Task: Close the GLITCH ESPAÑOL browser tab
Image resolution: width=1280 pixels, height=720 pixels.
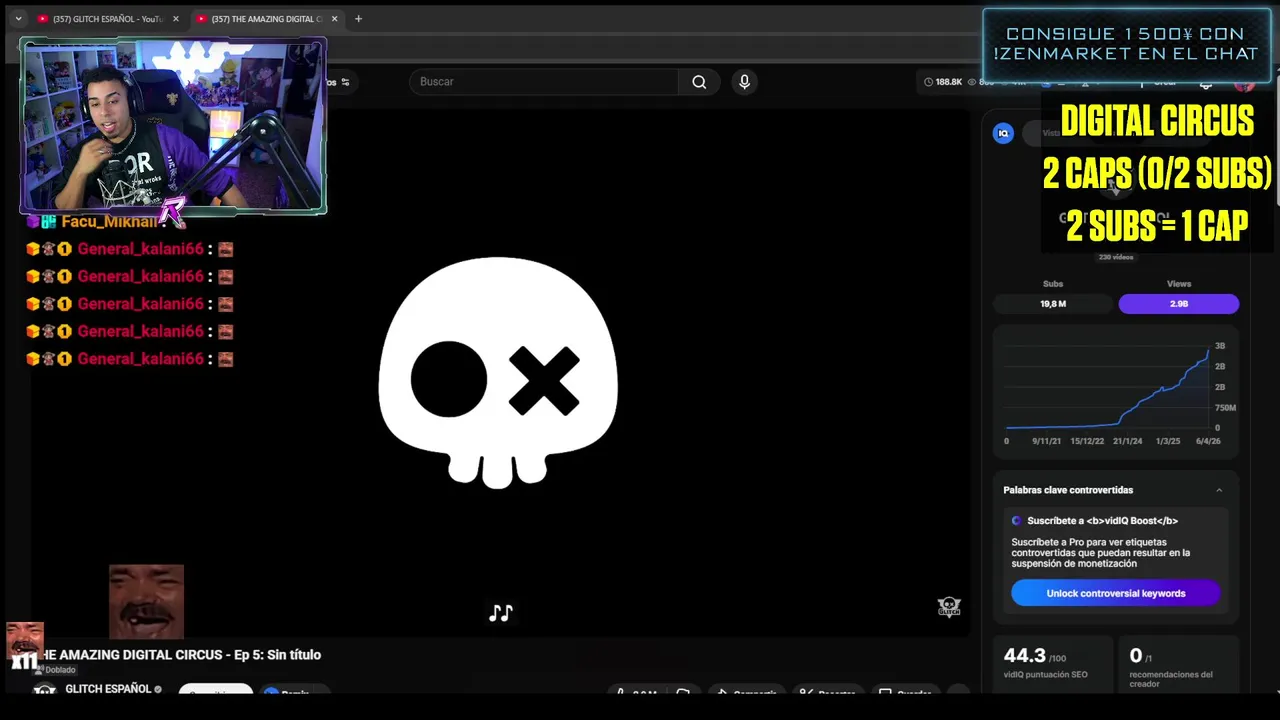Action: (175, 19)
